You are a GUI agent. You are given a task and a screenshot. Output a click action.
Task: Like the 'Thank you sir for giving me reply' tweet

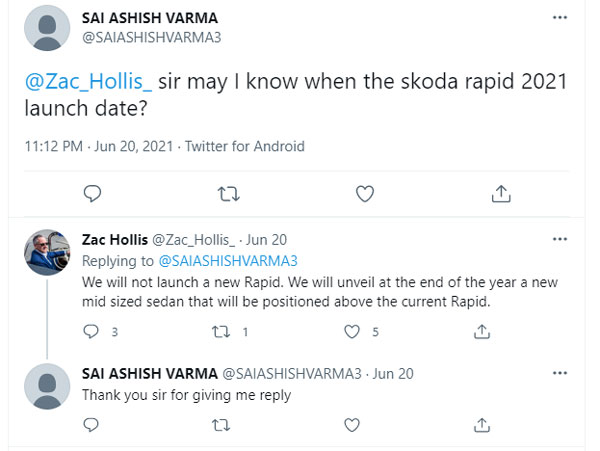pos(352,425)
